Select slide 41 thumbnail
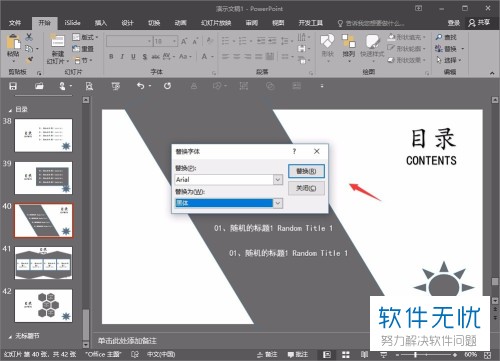The height and width of the screenshot is (361, 500). [x=43, y=263]
